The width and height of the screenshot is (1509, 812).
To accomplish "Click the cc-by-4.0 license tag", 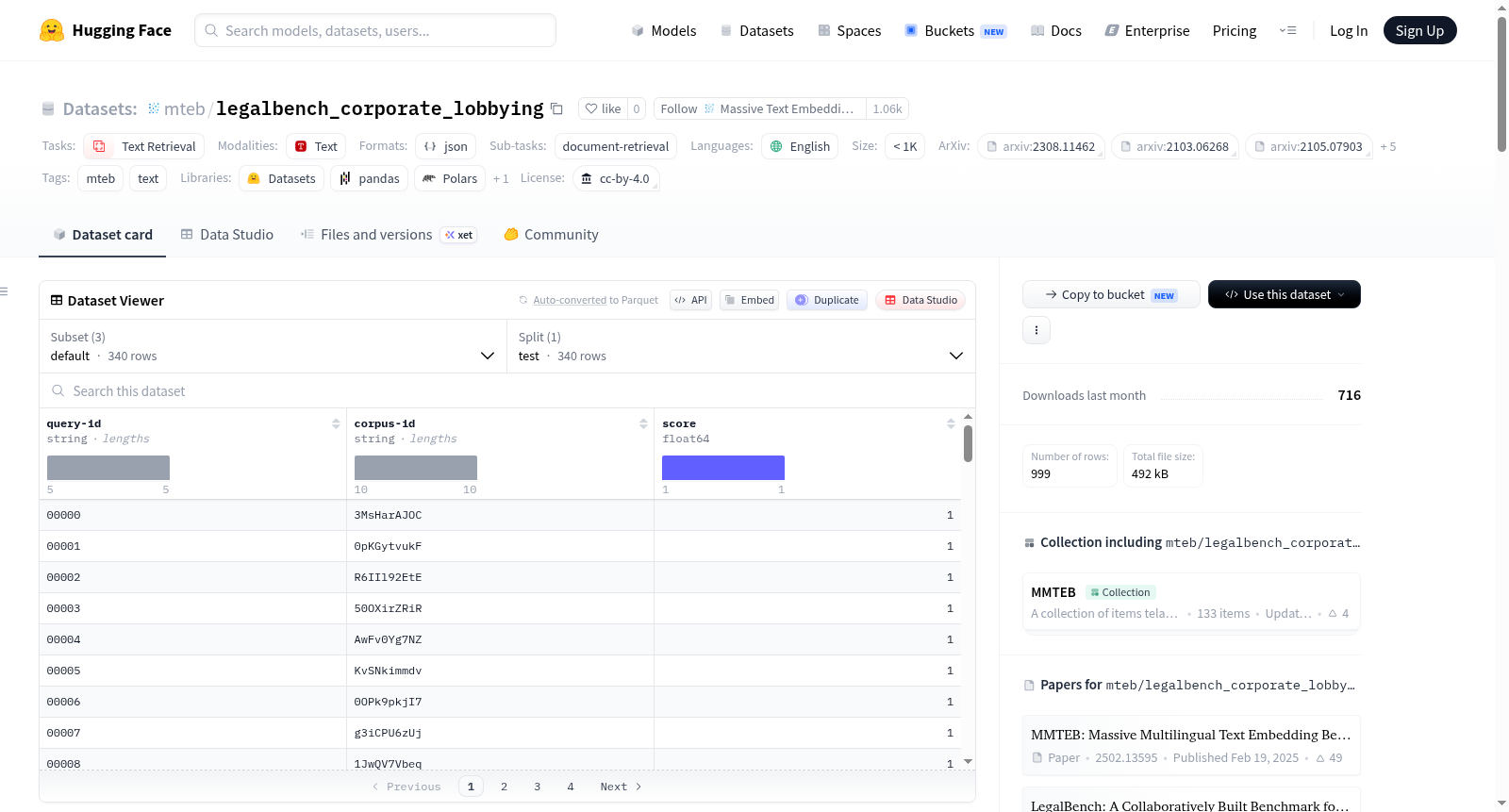I will [616, 178].
